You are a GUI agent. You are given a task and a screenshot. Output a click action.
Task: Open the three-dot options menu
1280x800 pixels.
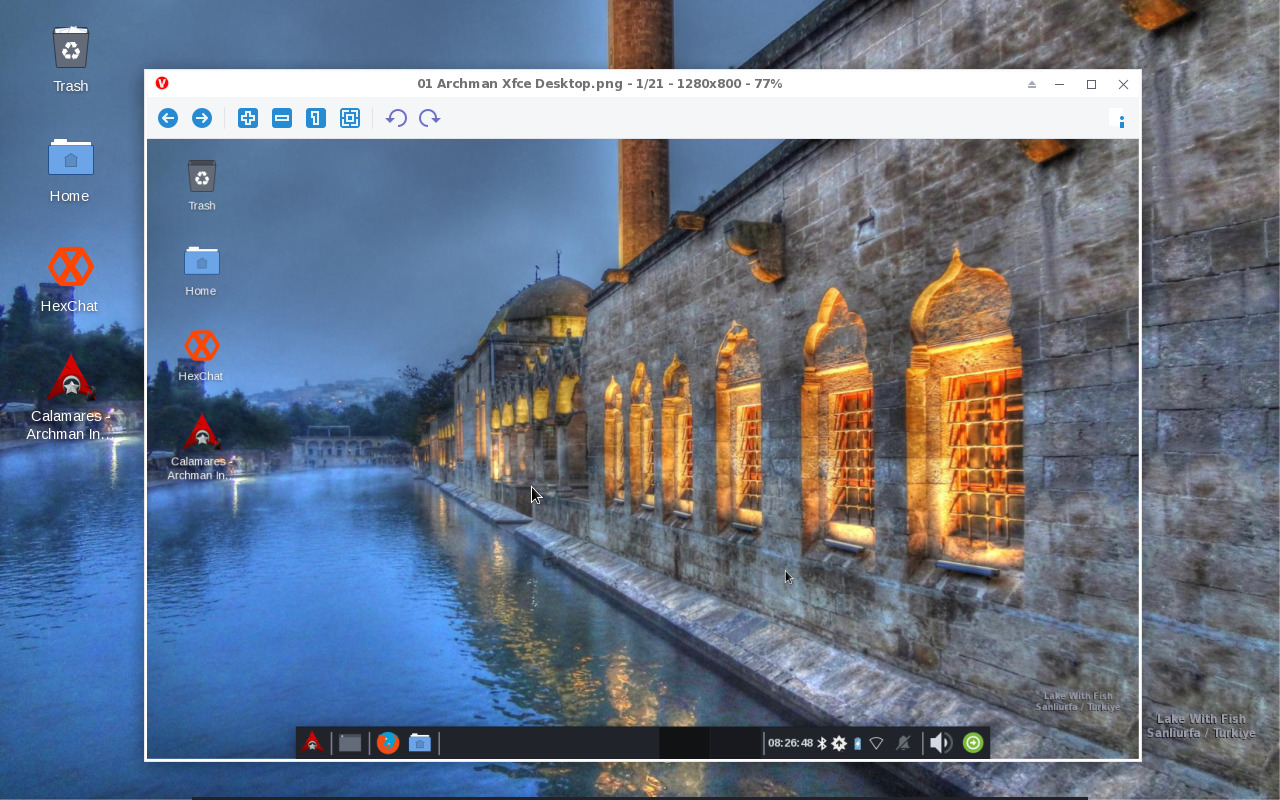1121,120
